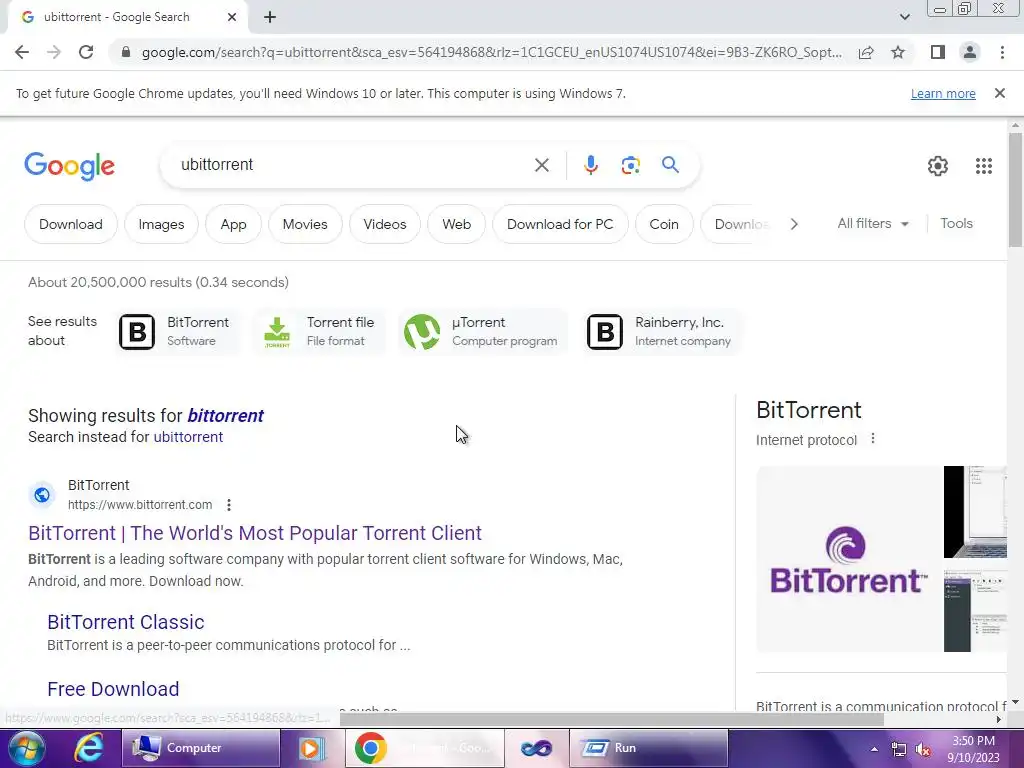The image size is (1024, 768).
Task: Select the Movies filter chip
Action: (305, 224)
